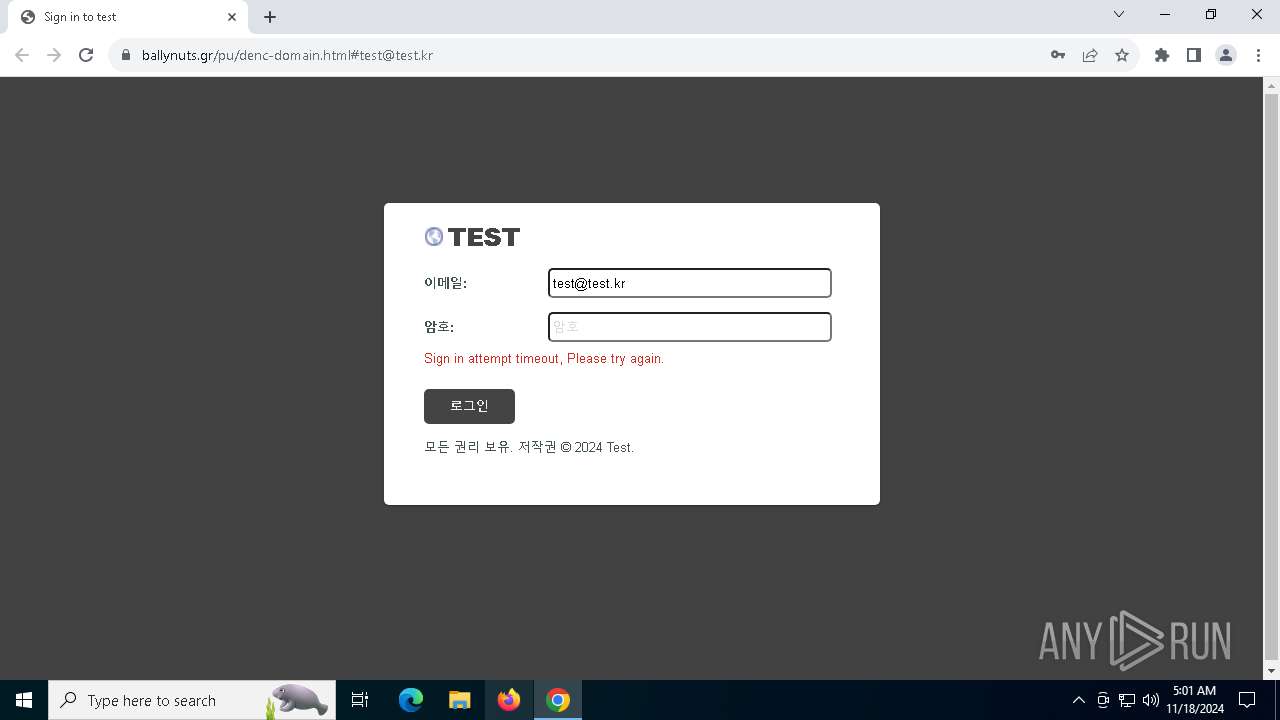Open Task View on the taskbar
Viewport: 1280px width, 720px height.
[x=360, y=700]
